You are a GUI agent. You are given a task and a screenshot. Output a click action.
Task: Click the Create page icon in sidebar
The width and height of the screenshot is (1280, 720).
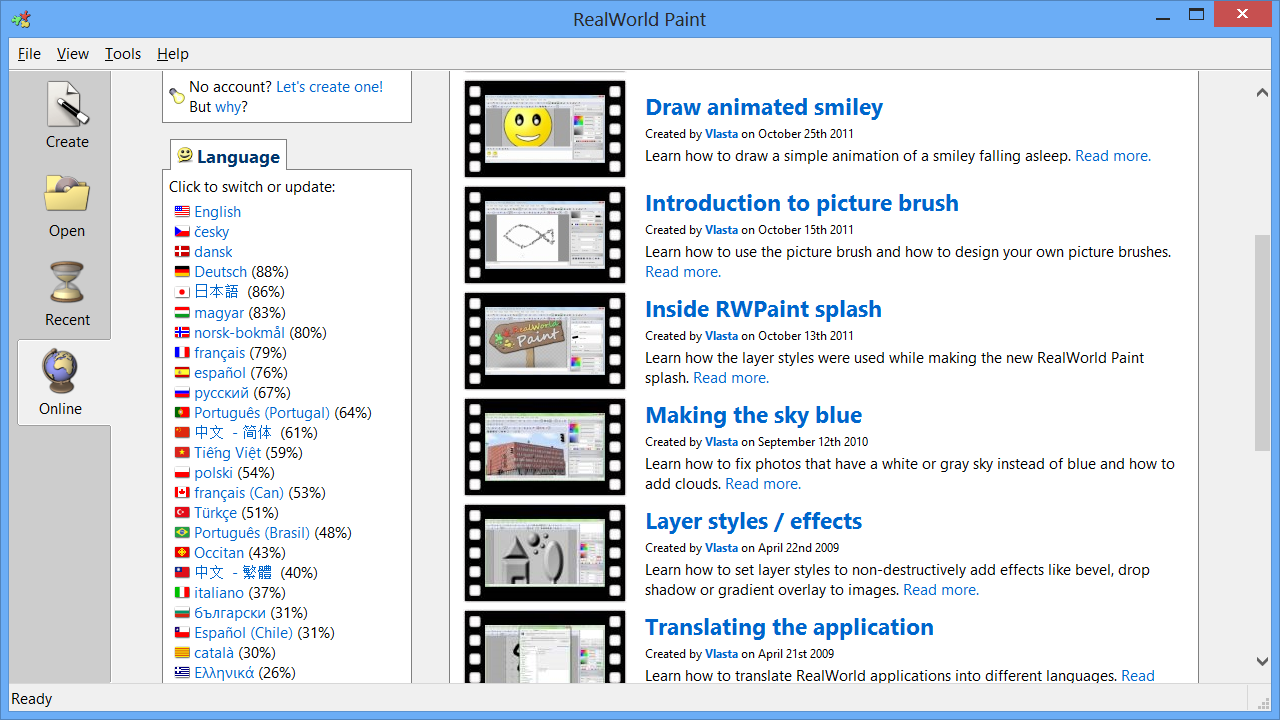67,104
